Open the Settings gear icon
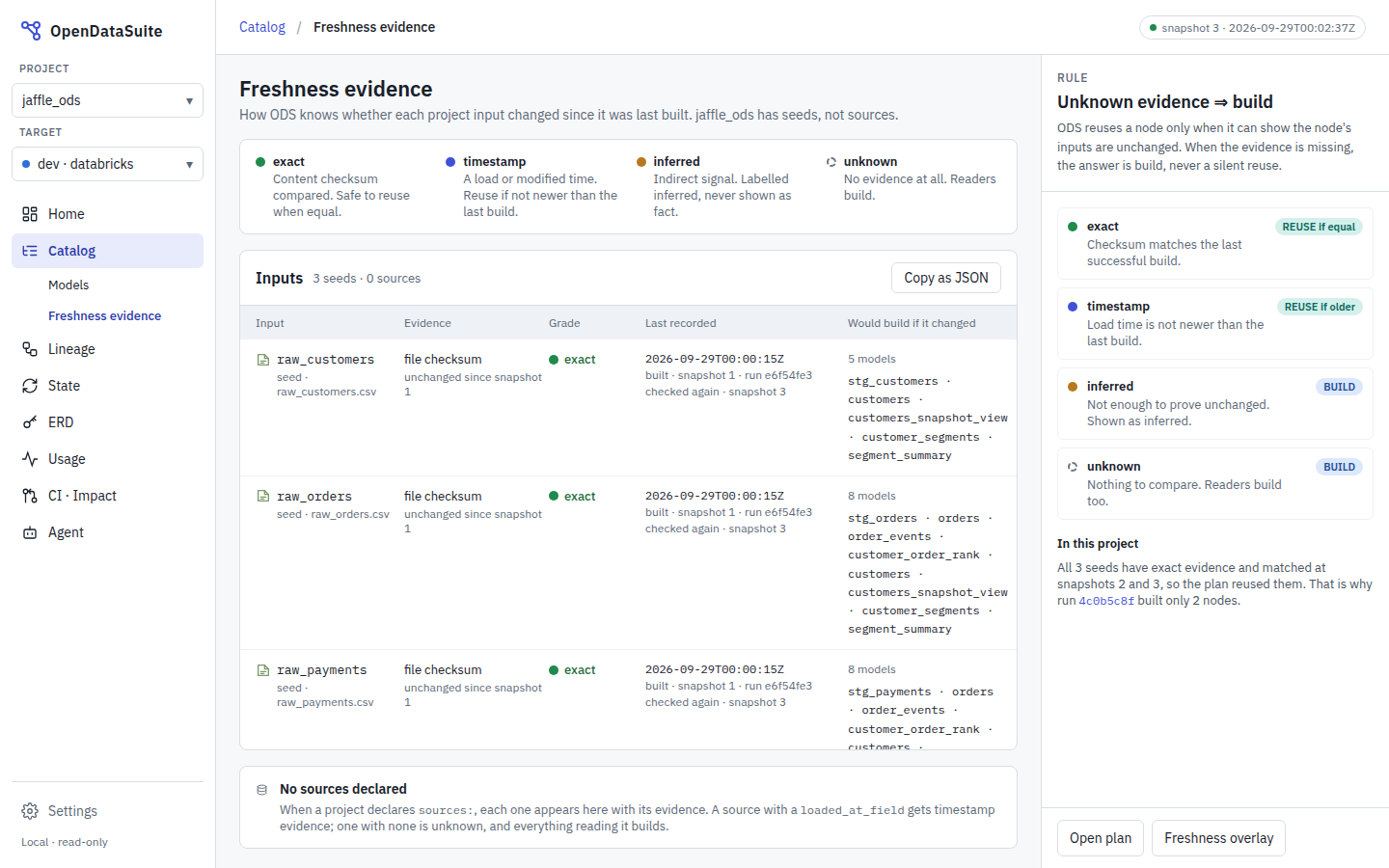 pyautogui.click(x=30, y=811)
